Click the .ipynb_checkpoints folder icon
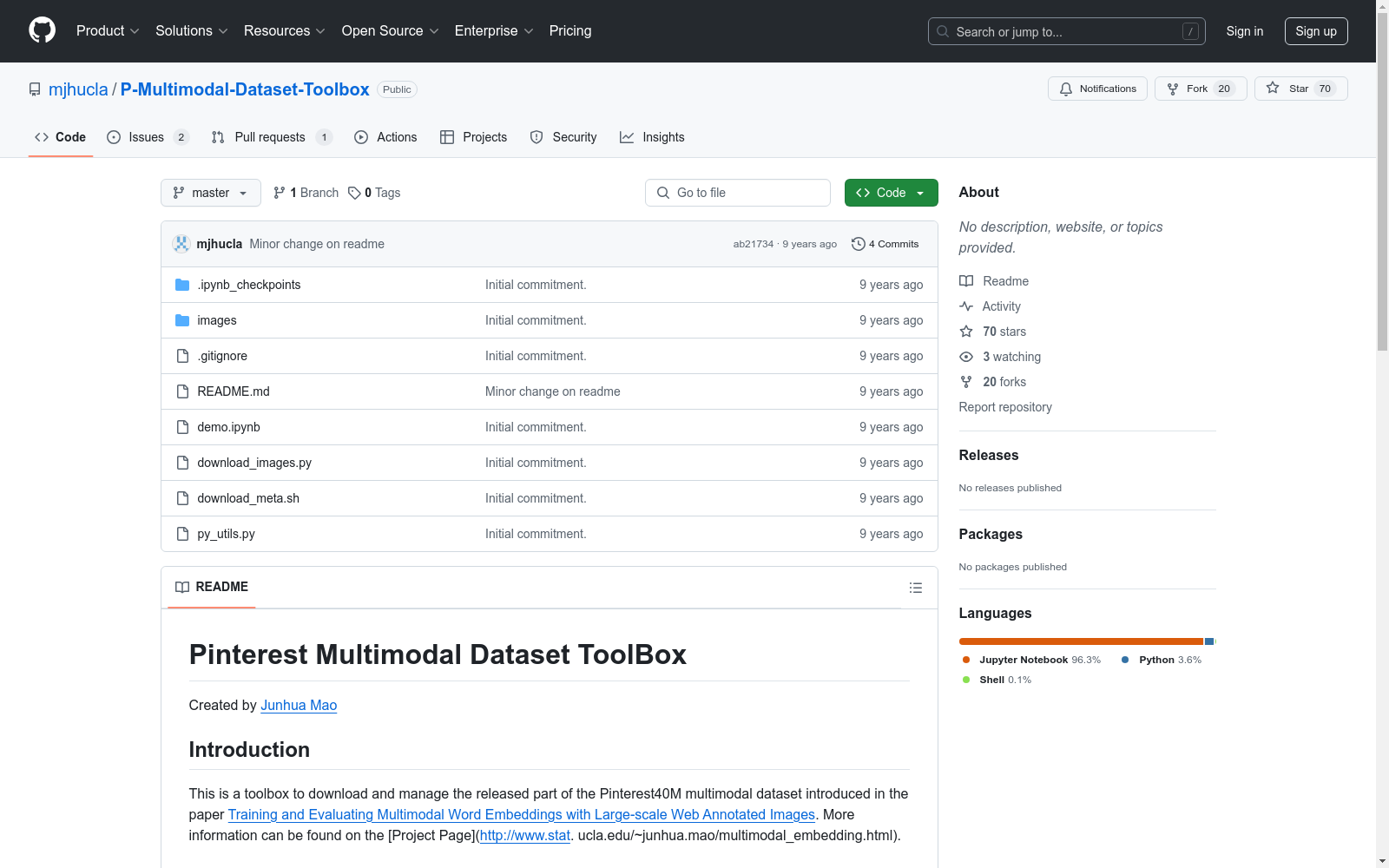 (x=182, y=285)
